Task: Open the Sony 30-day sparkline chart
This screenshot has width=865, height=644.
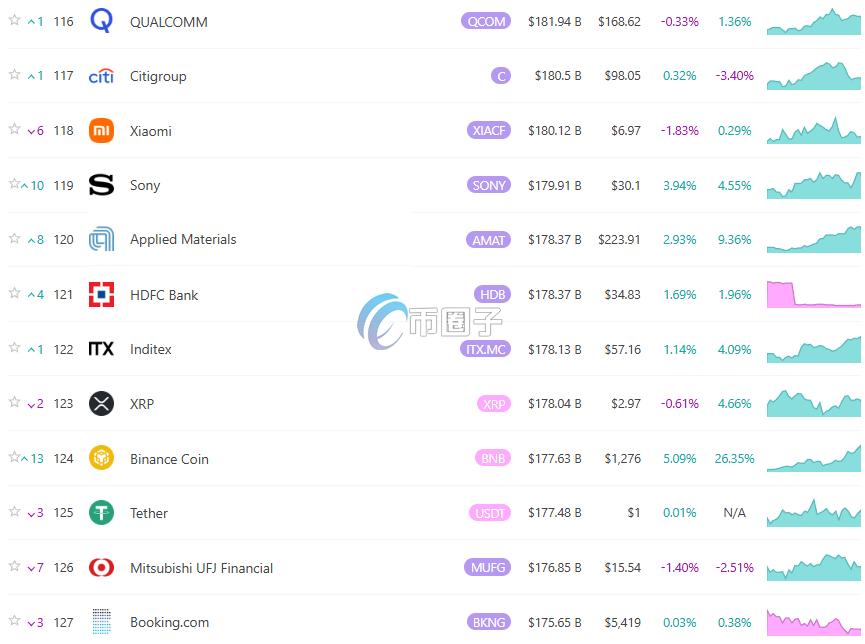Action: point(813,185)
